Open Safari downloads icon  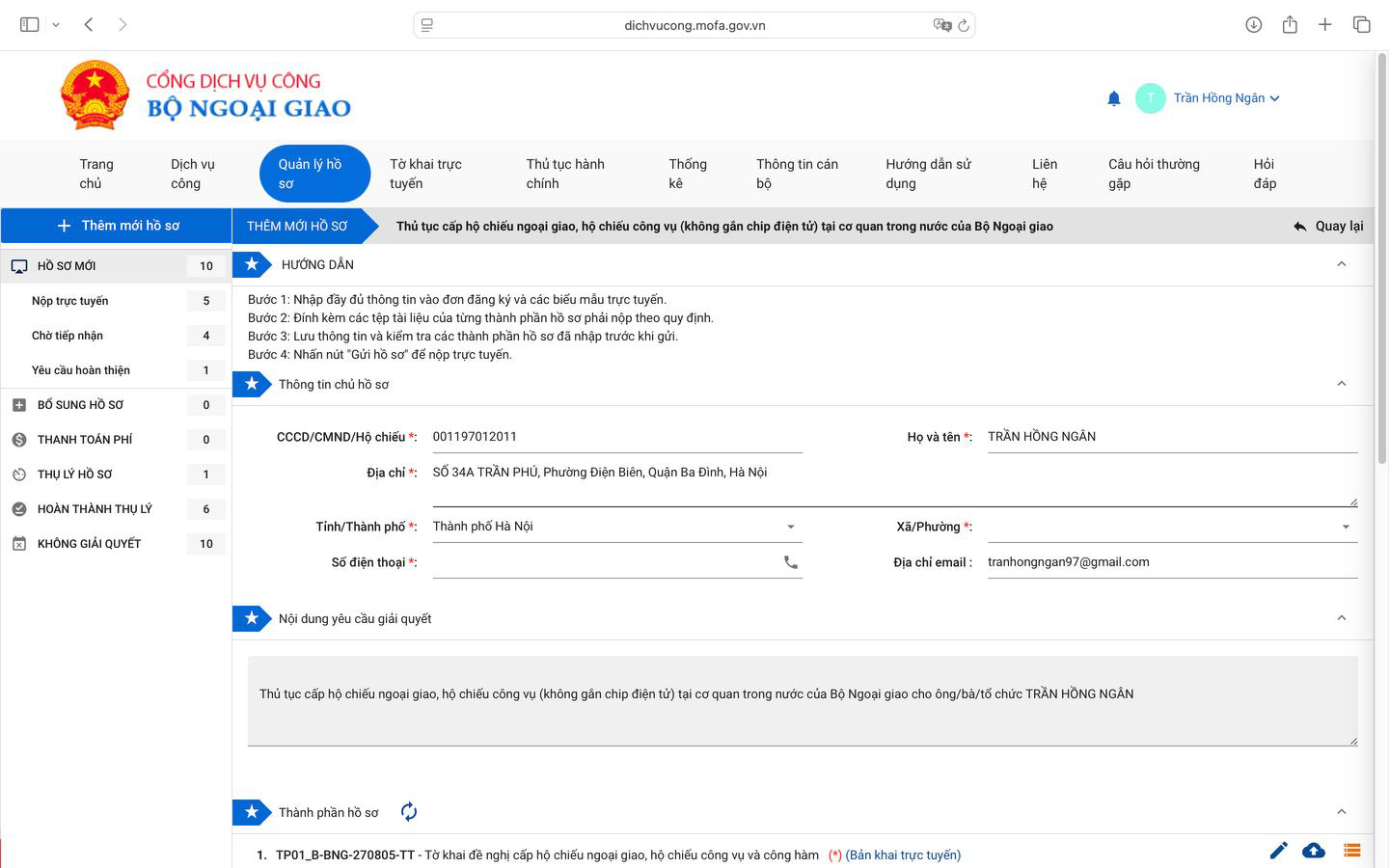point(1253,25)
